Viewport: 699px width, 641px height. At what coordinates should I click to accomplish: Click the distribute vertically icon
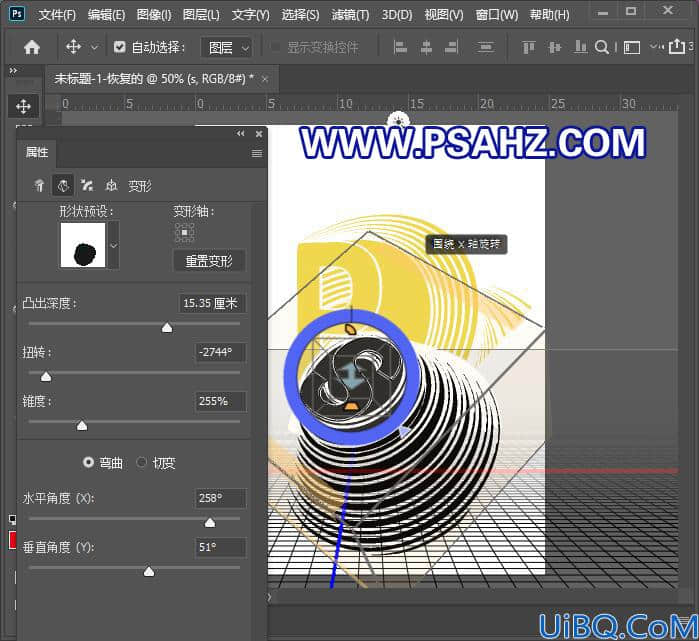pos(485,47)
